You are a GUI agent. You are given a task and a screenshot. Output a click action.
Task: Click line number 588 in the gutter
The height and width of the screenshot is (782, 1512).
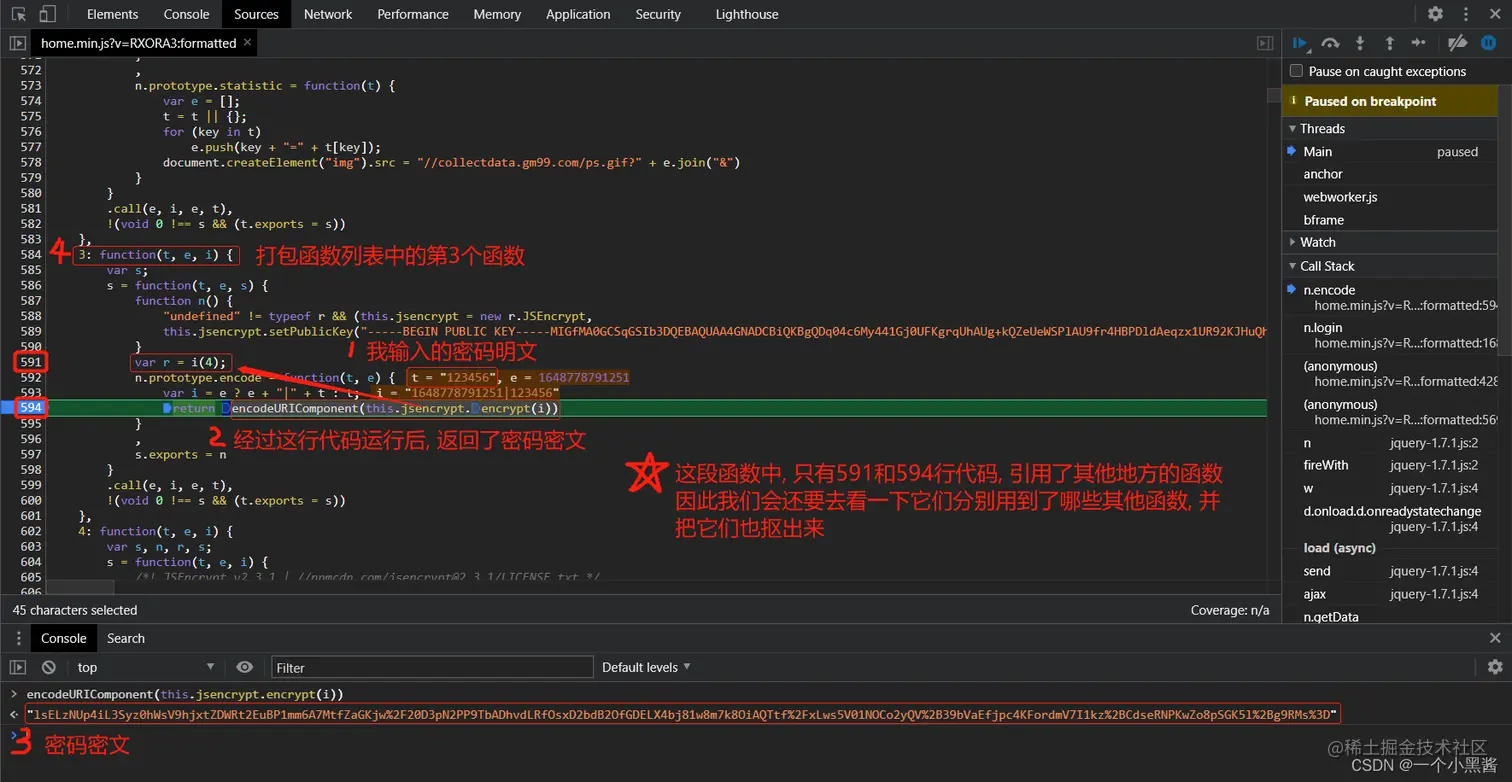pyautogui.click(x=30, y=316)
